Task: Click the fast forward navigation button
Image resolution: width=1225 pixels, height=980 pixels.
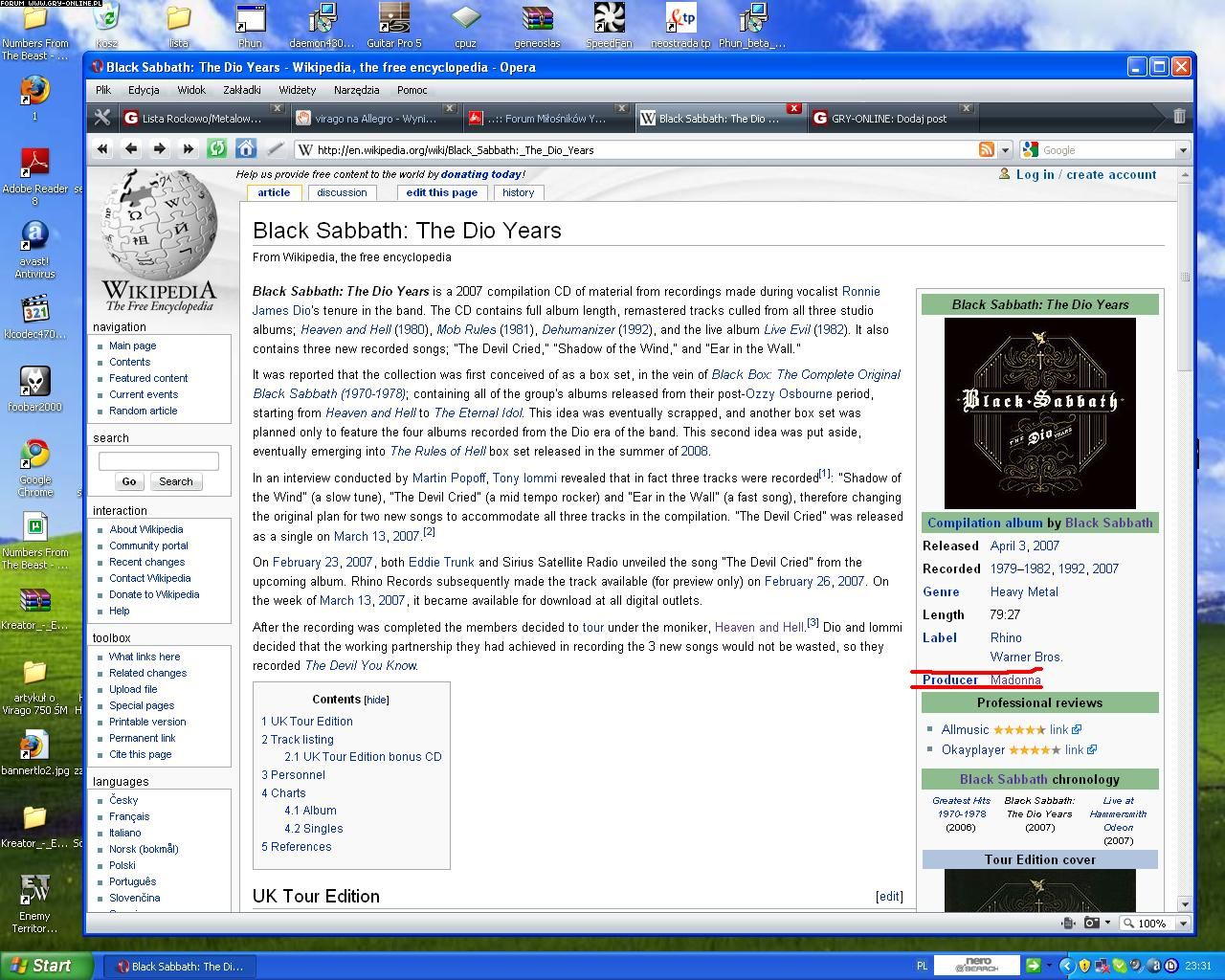Action: [x=189, y=149]
